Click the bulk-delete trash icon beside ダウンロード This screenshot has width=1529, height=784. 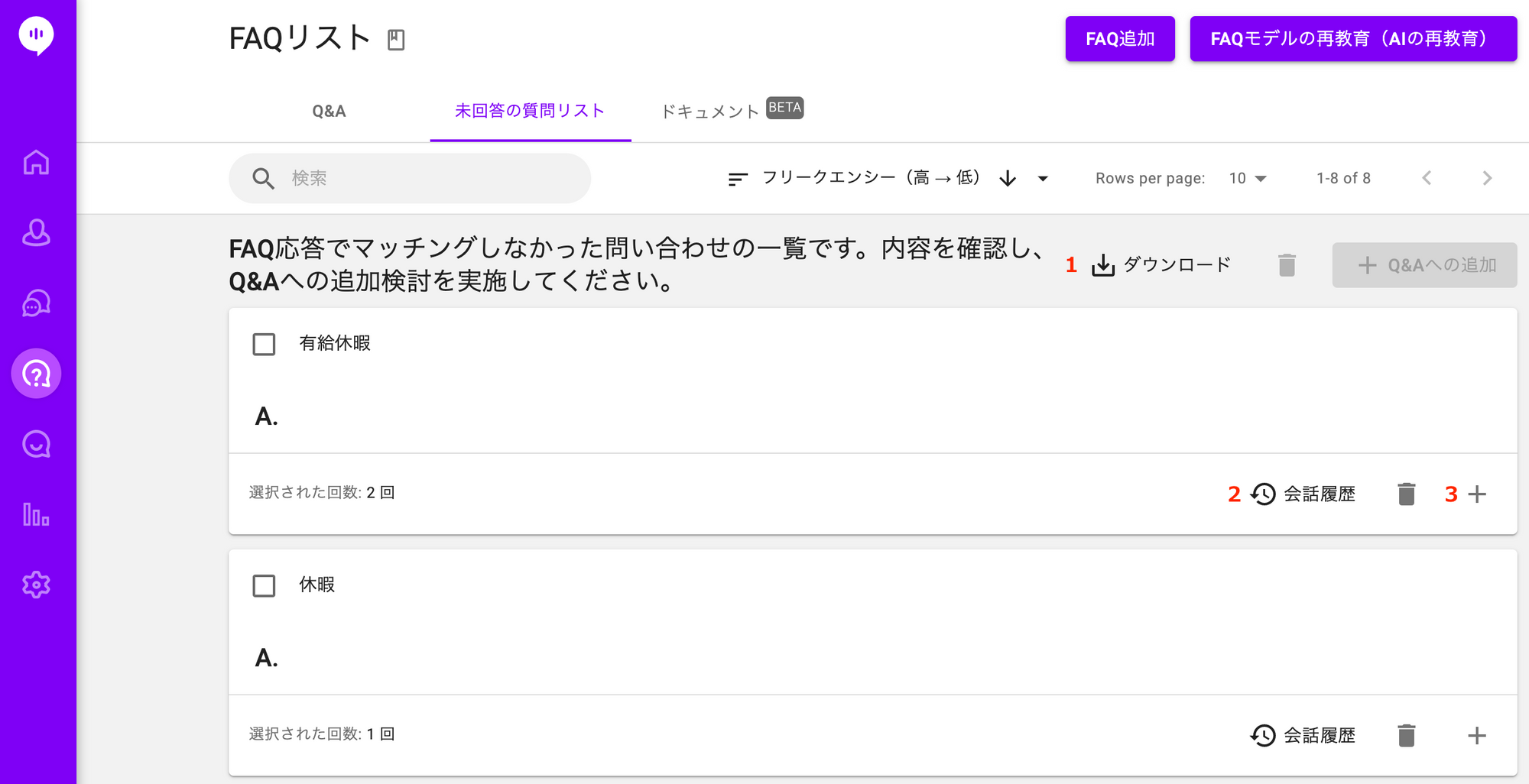[x=1287, y=265]
